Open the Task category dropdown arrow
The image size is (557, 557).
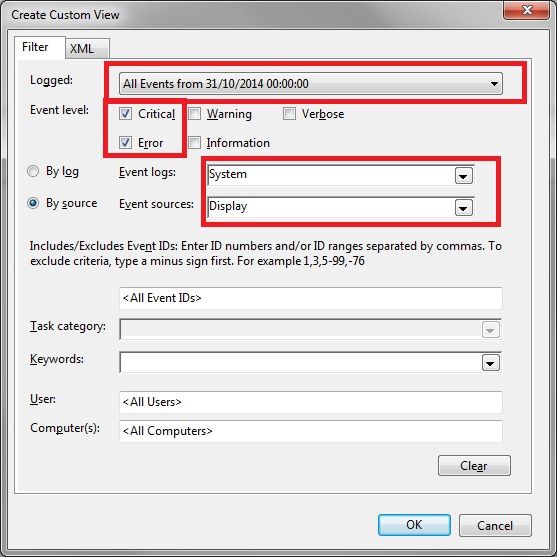click(491, 330)
